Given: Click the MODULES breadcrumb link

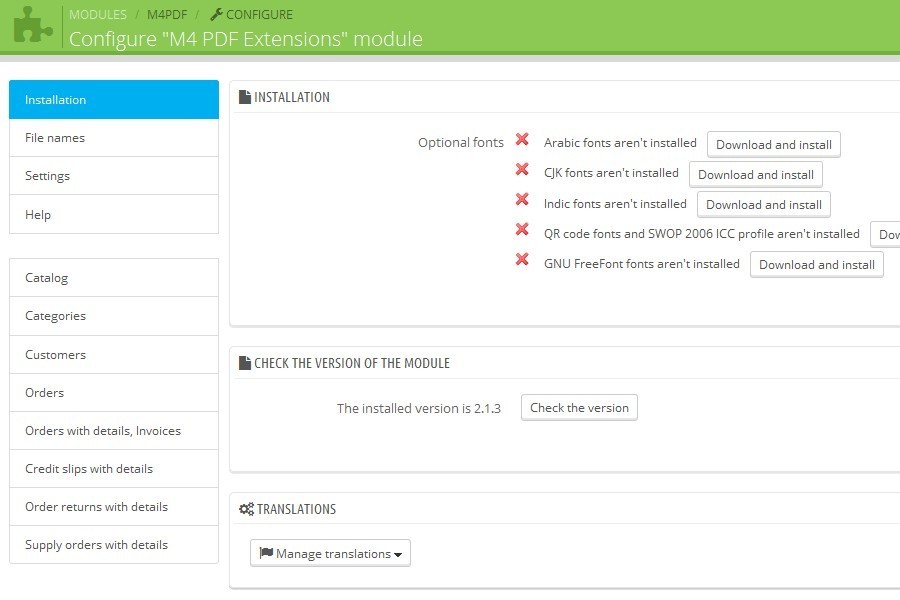Looking at the screenshot, I should [x=98, y=14].
